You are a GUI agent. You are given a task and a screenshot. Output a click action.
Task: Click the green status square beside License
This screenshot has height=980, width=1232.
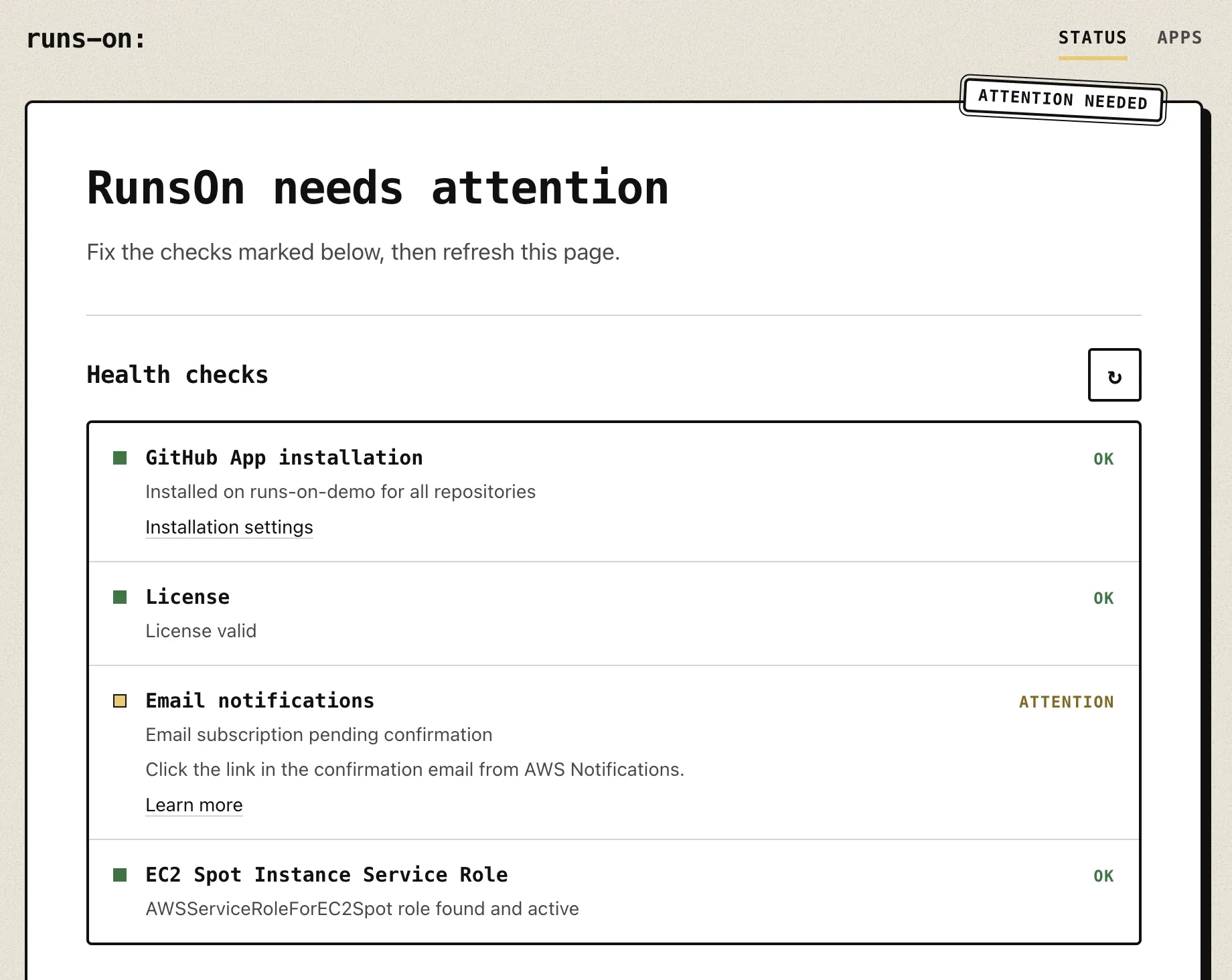pyautogui.click(x=120, y=597)
